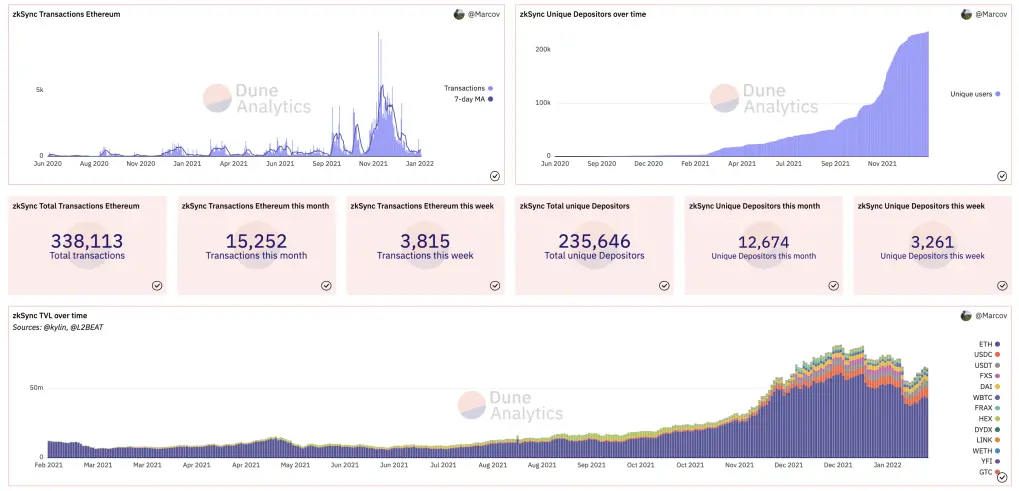Click the 338,113 total transactions value
1019x491 pixels.
click(x=87, y=242)
